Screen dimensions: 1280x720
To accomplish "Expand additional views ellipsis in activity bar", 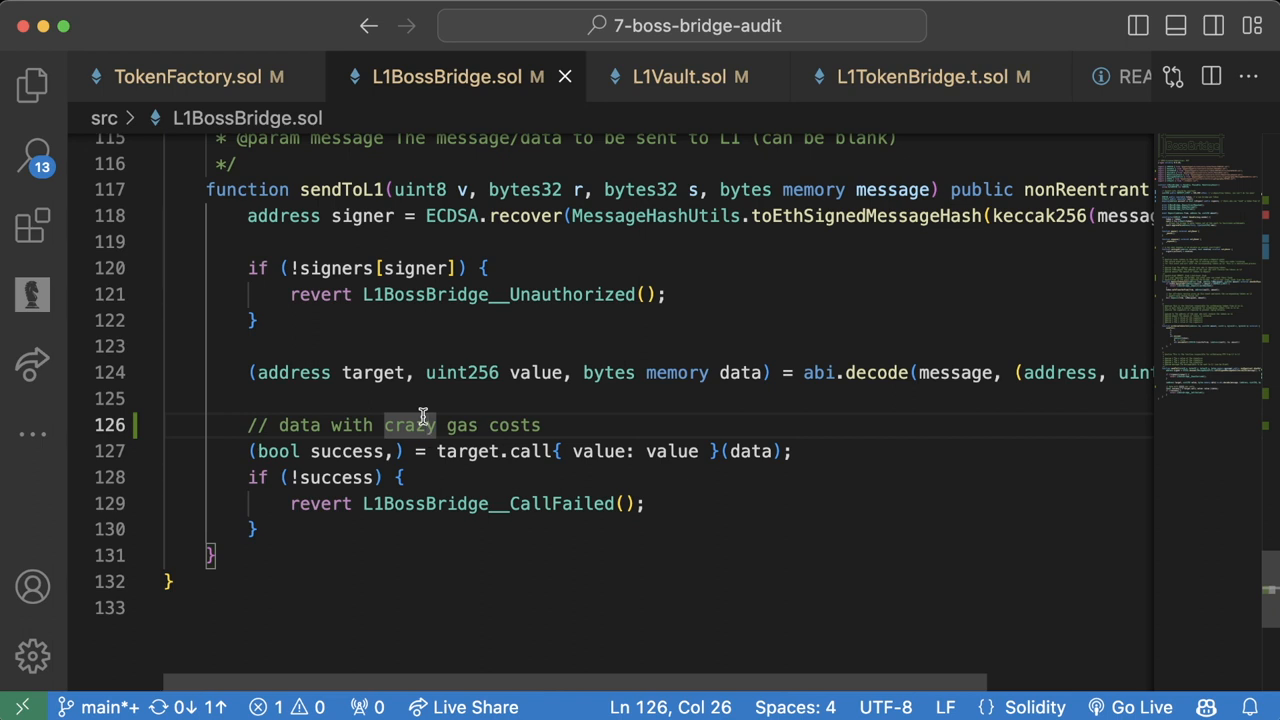I will point(32,434).
